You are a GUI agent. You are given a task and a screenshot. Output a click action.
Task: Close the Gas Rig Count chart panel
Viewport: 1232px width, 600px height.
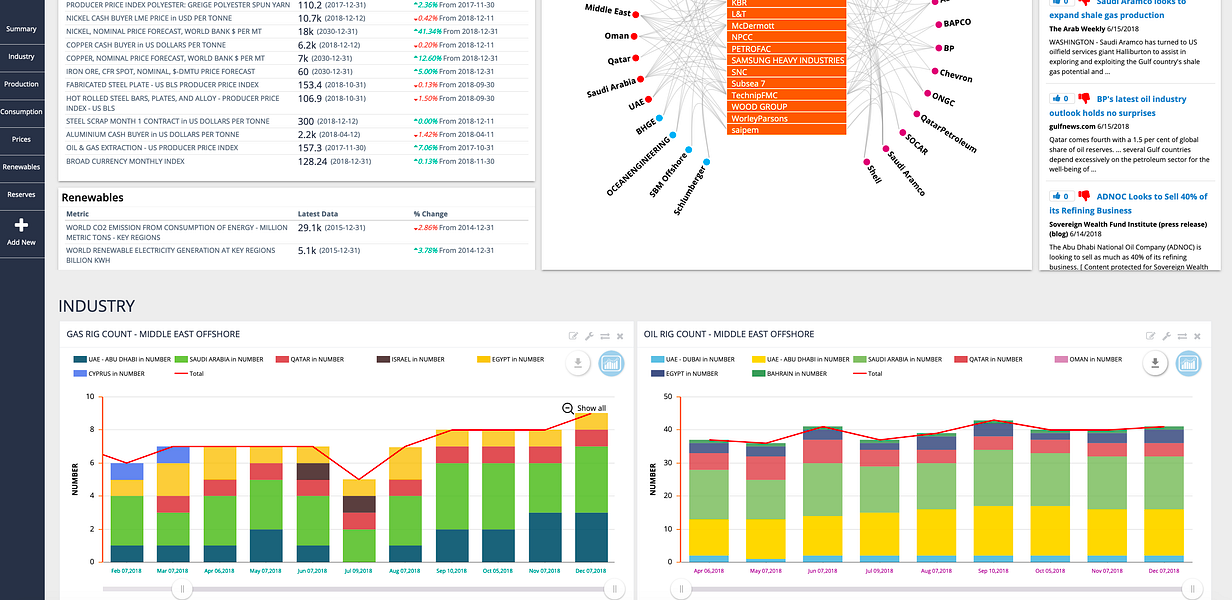click(x=620, y=336)
